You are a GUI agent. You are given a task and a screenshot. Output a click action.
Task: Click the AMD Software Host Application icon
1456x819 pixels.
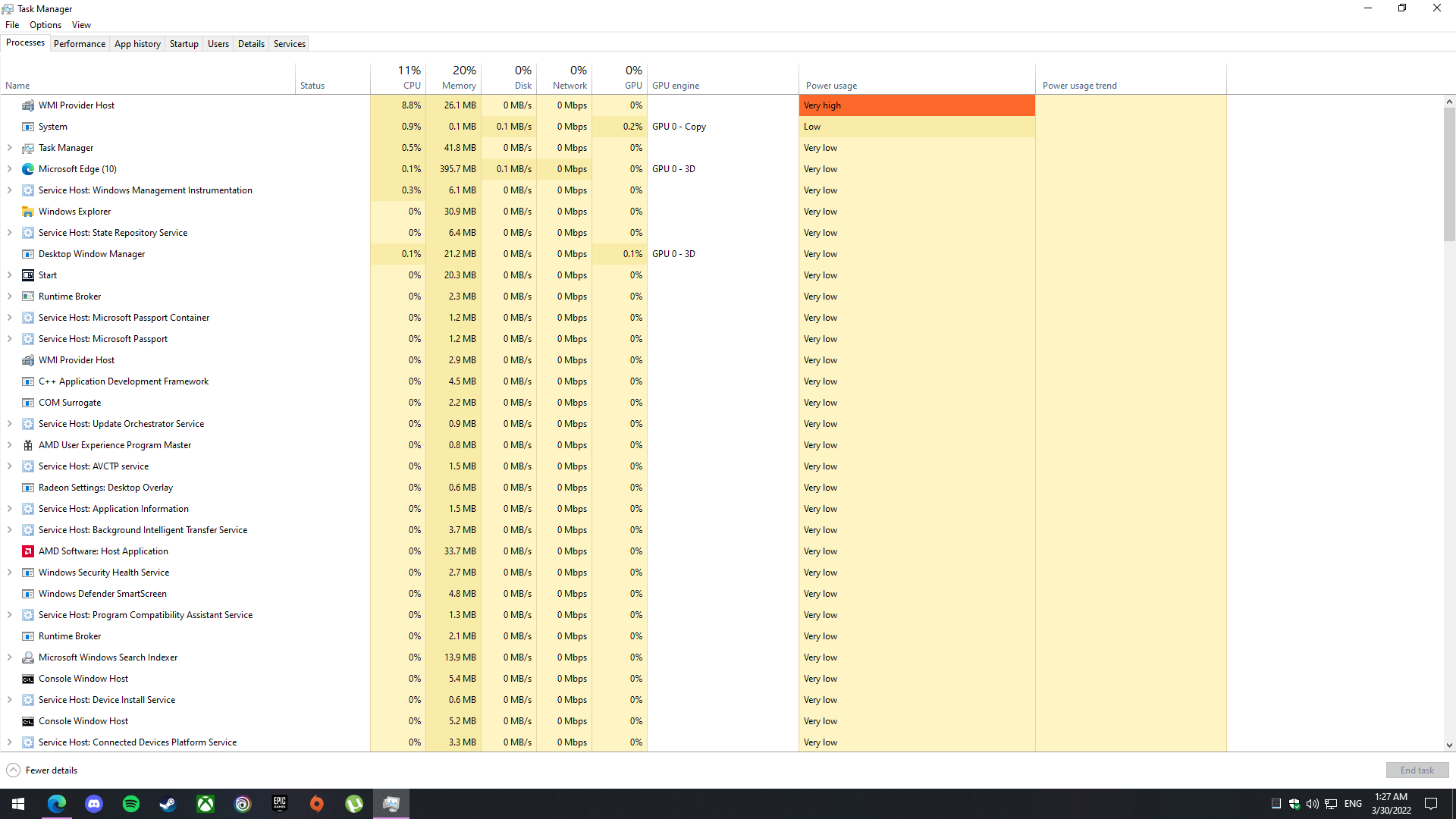pos(28,551)
